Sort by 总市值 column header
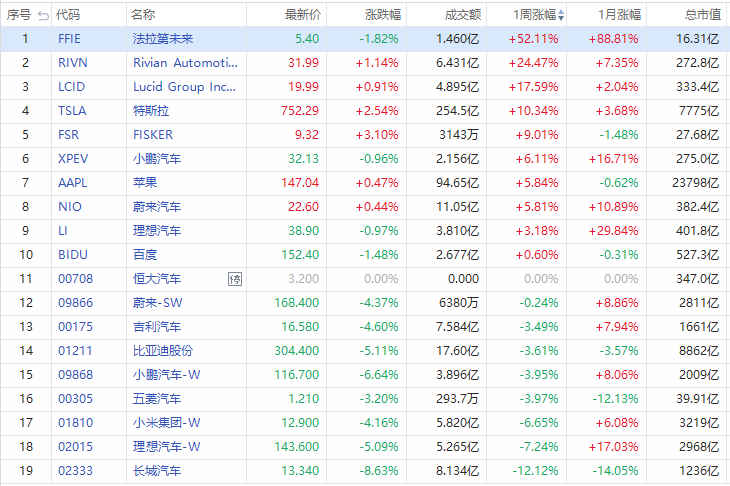 tap(702, 15)
